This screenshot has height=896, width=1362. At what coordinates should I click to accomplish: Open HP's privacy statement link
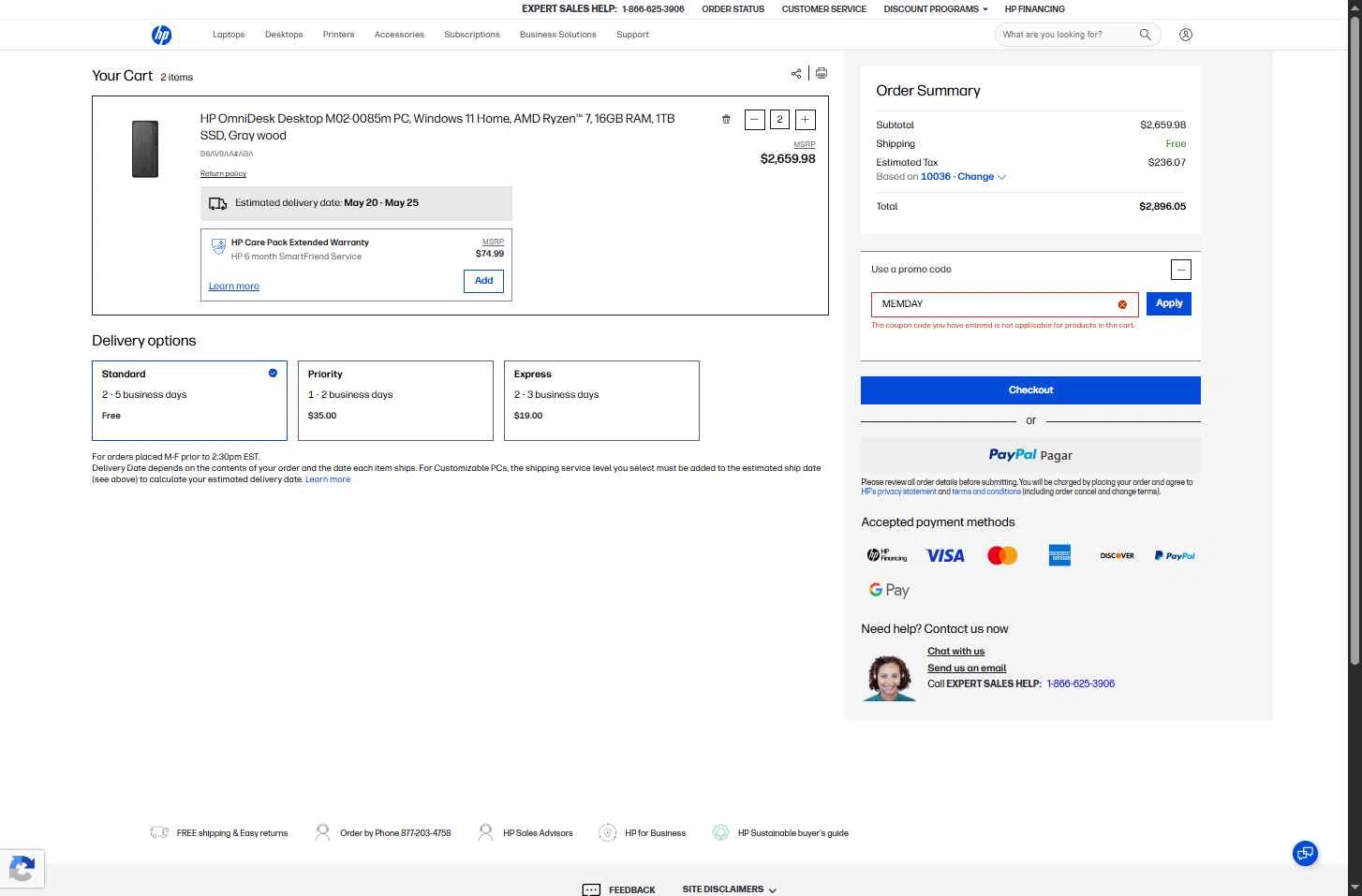click(898, 492)
